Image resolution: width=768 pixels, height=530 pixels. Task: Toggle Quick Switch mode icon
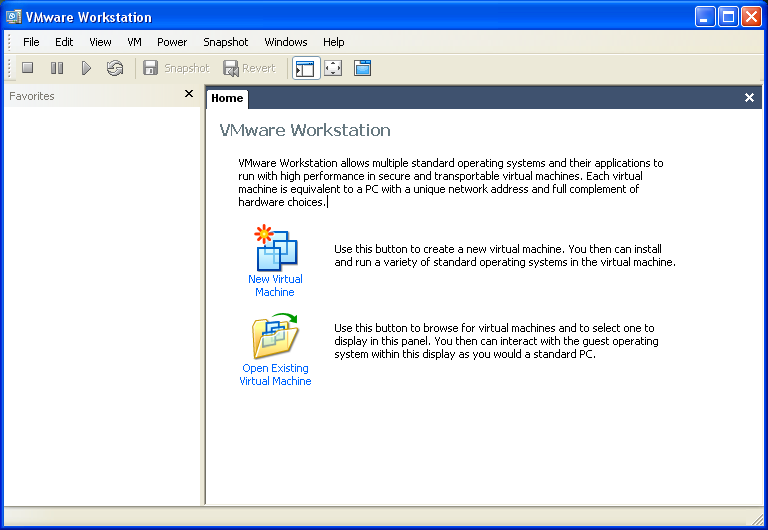pos(362,68)
